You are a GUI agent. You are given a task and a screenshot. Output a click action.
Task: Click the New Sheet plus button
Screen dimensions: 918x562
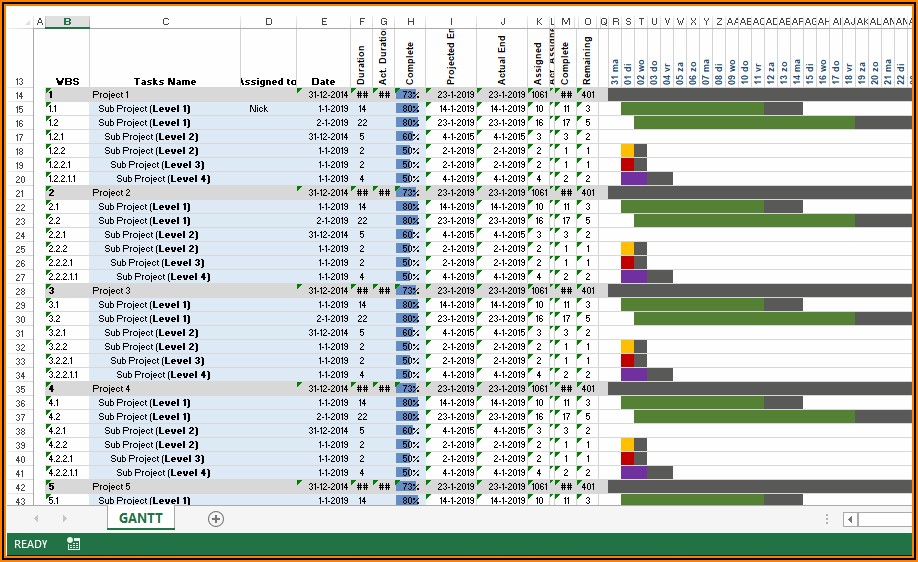coord(216,519)
